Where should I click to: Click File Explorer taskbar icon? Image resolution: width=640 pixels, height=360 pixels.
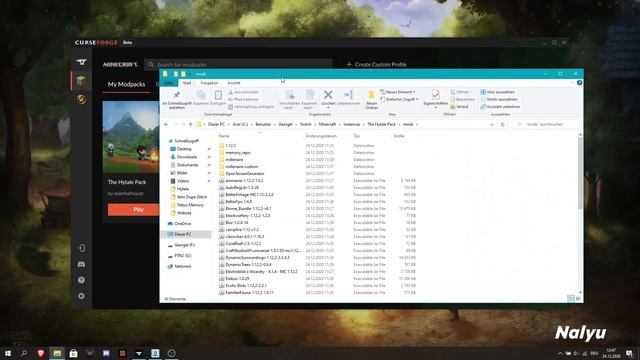click(57, 353)
